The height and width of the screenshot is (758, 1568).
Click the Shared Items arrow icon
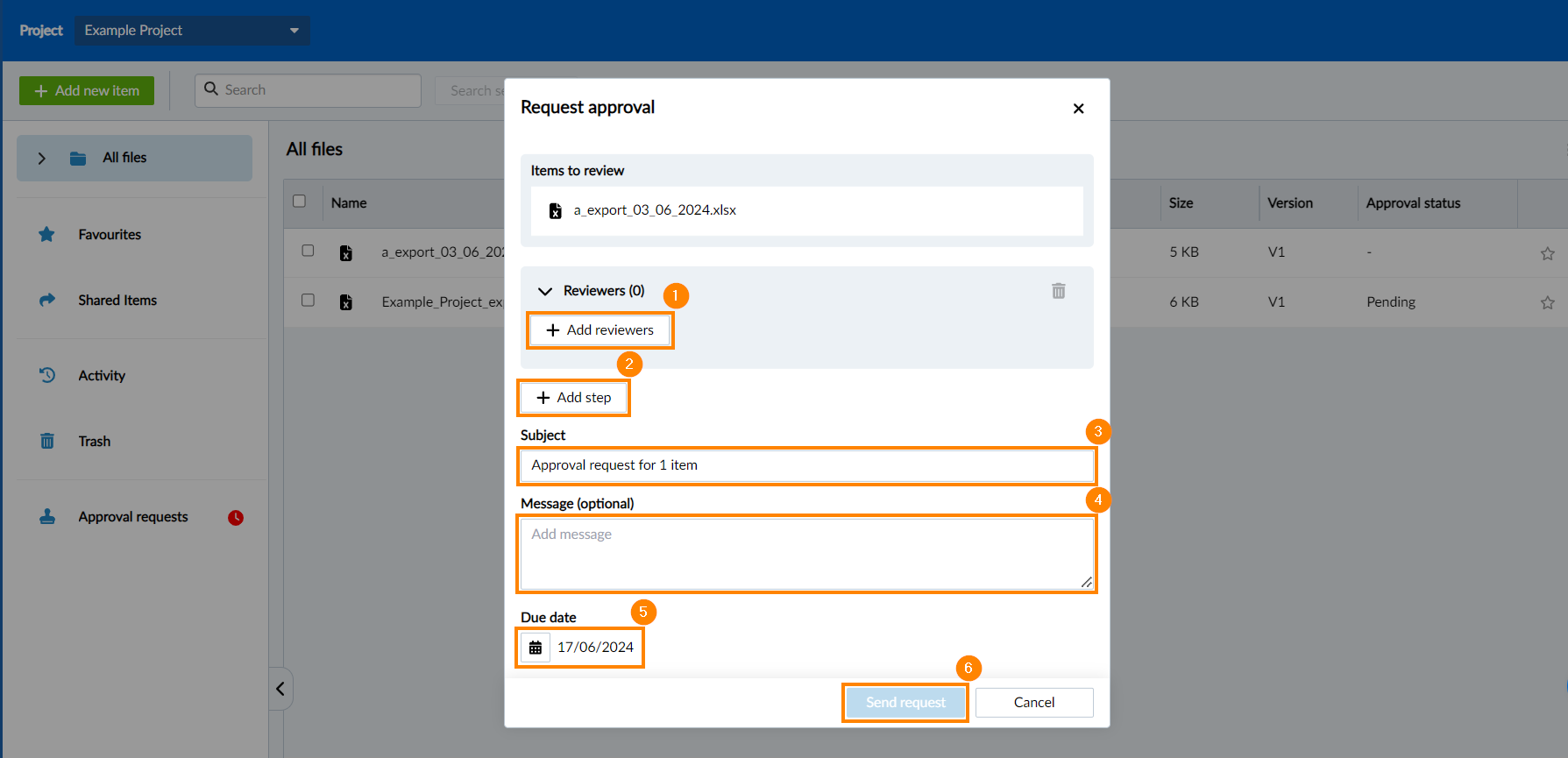(47, 300)
